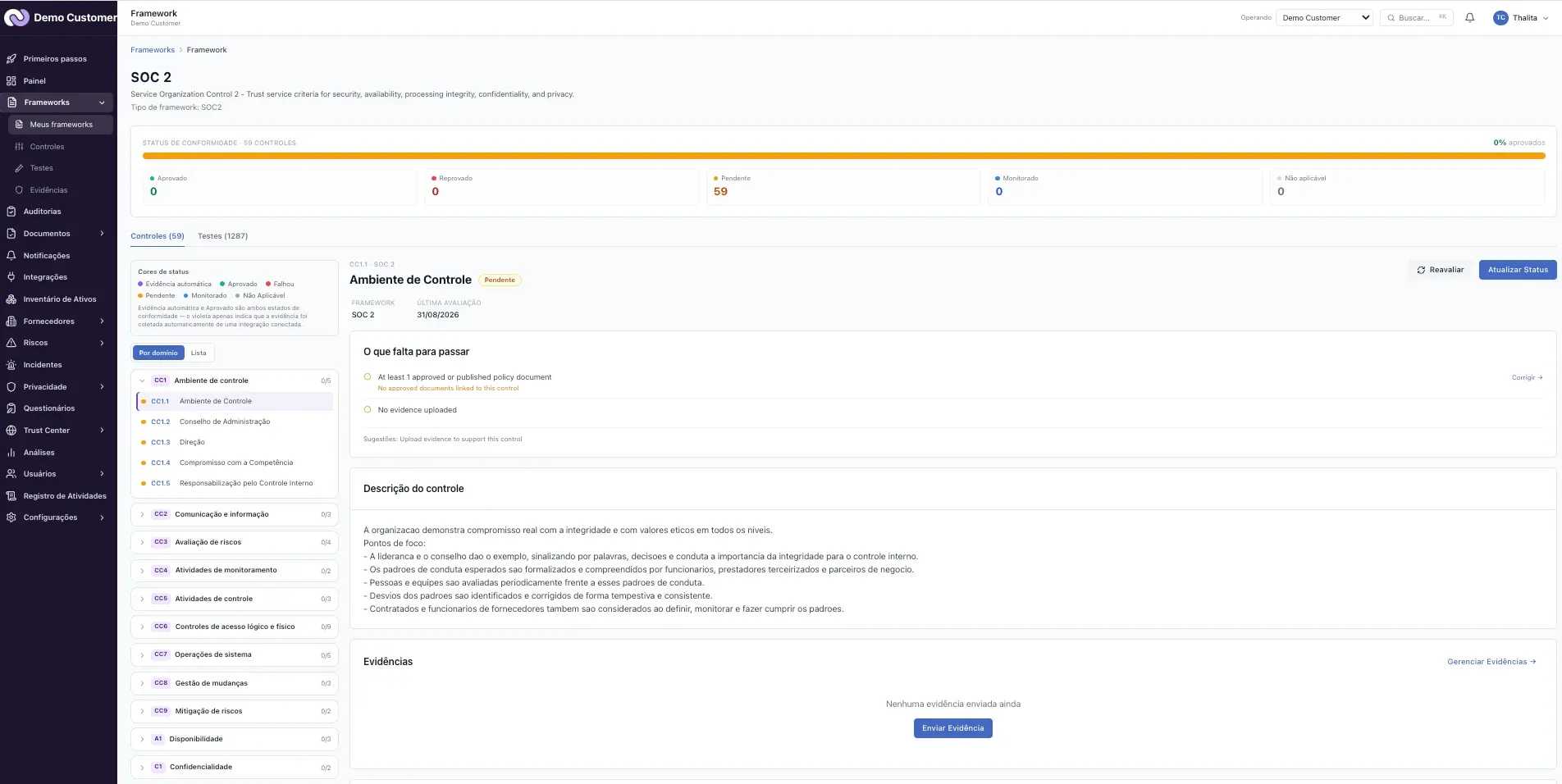Expand the Trust Center sidebar menu
This screenshot has width=1562, height=784.
point(57,431)
